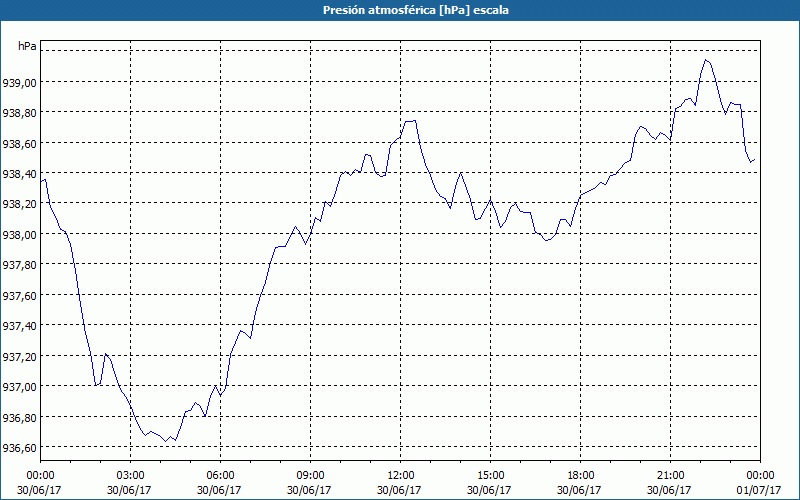800x500 pixels.
Task: Click the 'hPa' unit label
Action: (x=27, y=46)
